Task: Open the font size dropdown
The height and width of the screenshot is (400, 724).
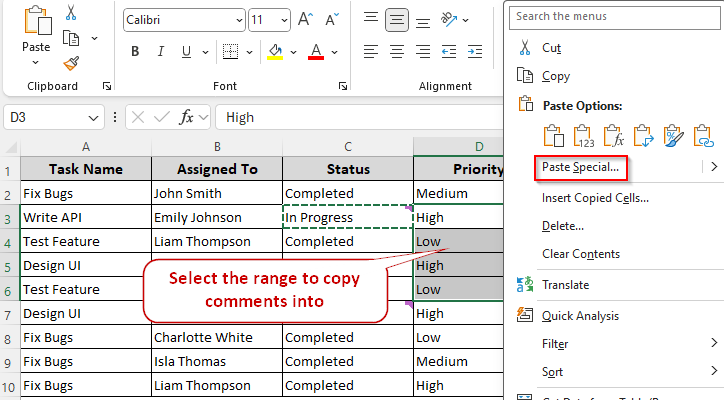Action: pos(285,20)
